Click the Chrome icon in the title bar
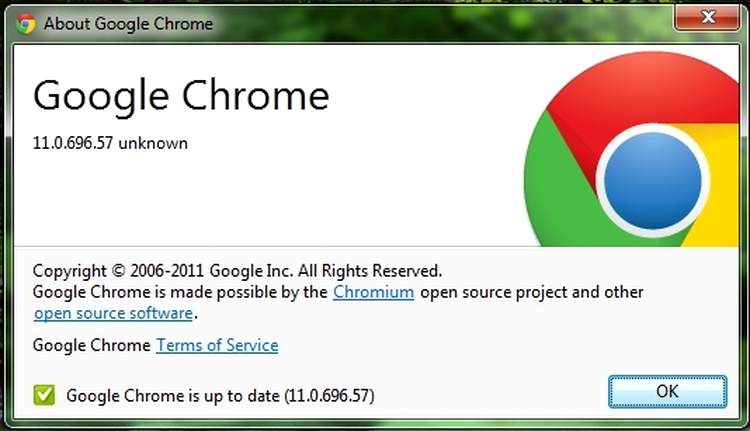This screenshot has width=750, height=431. 25,23
